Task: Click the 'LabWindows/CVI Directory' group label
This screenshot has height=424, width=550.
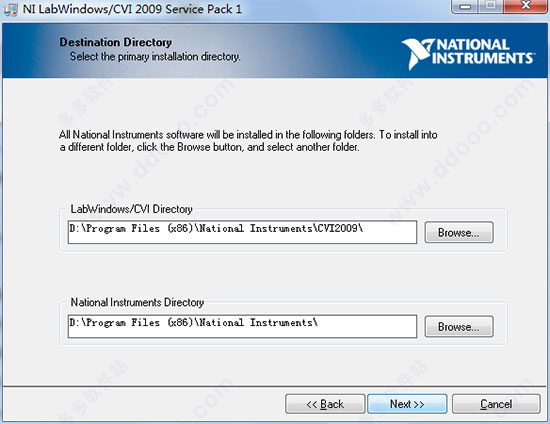Action: click(x=132, y=209)
